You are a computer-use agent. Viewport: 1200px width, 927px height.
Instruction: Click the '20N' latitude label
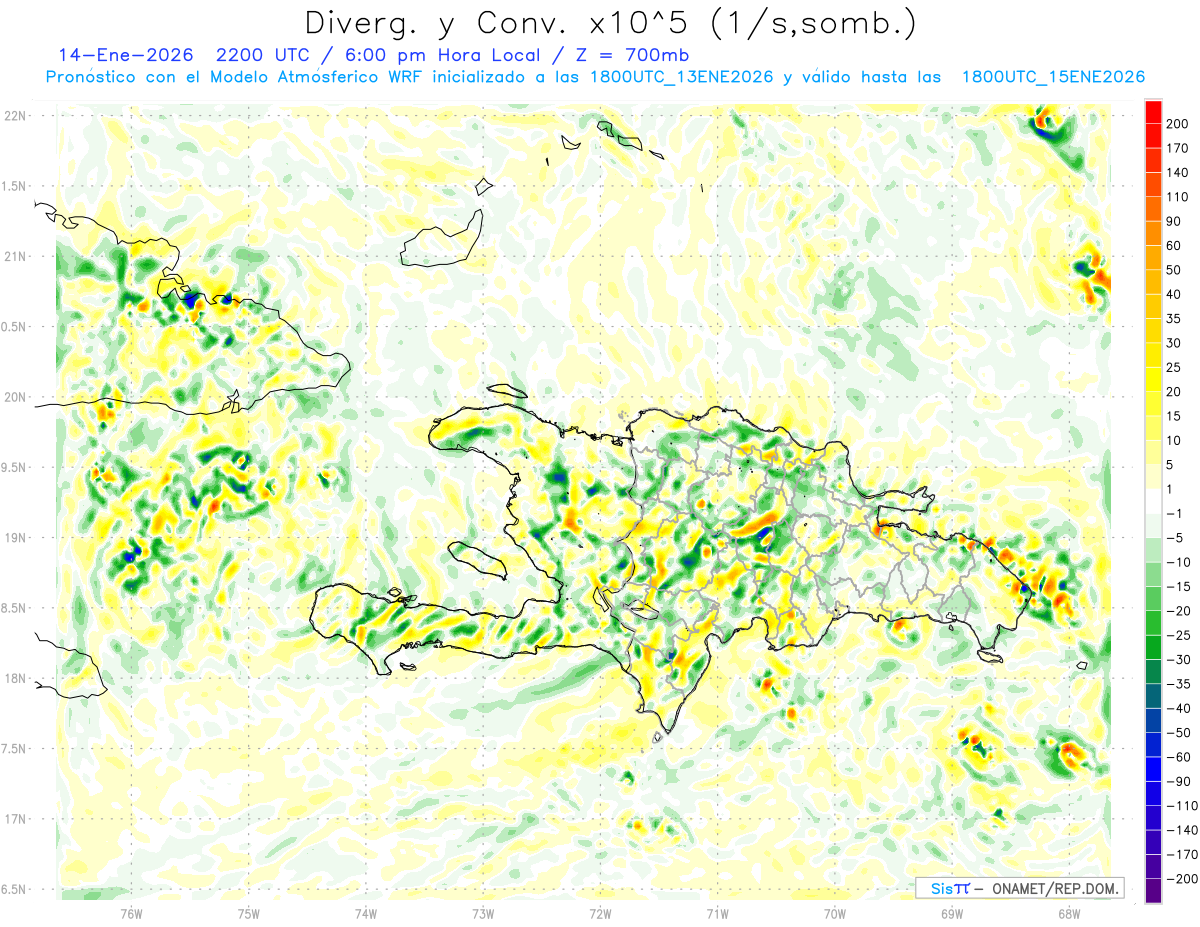pos(16,397)
